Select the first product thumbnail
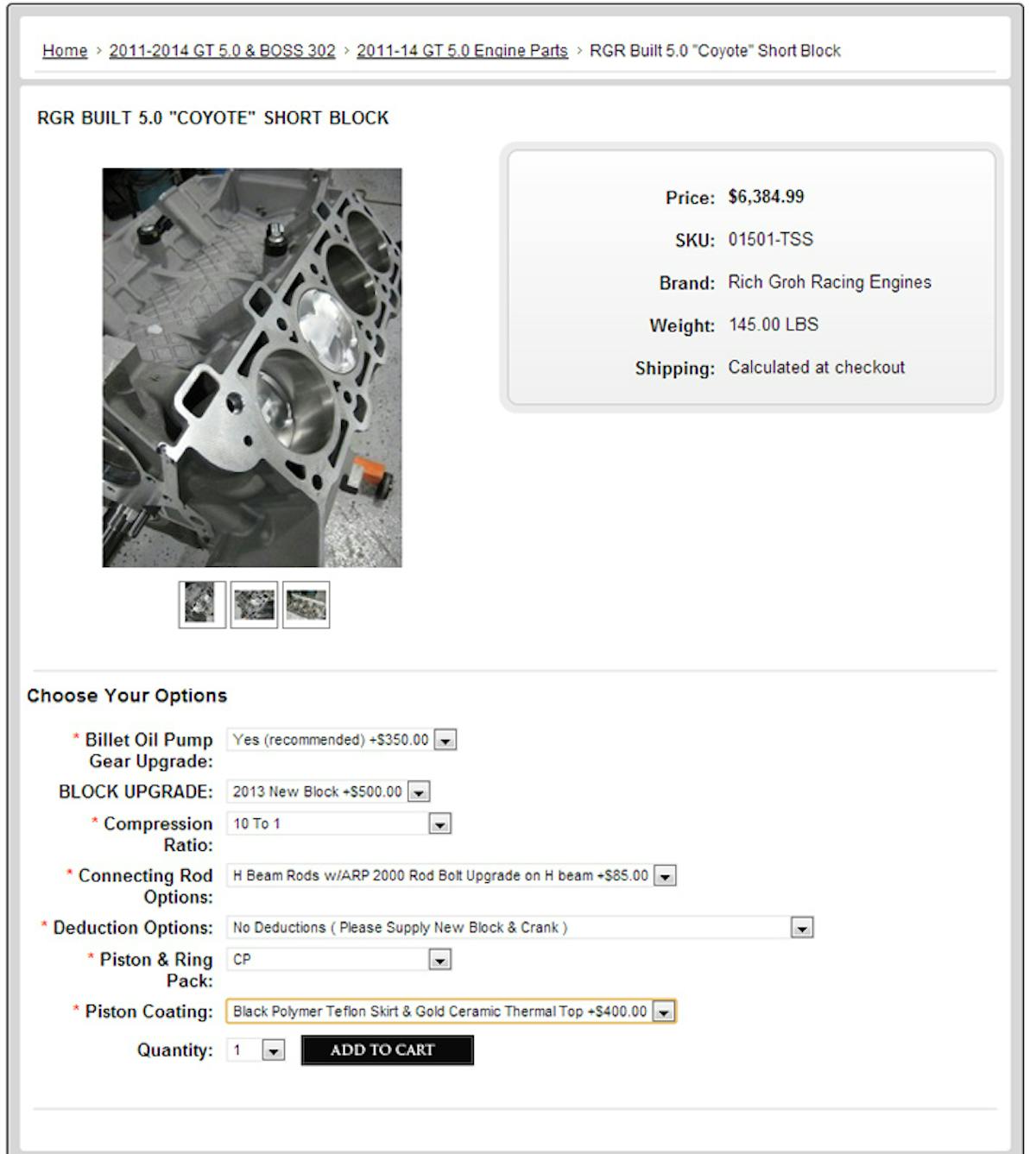 201,604
